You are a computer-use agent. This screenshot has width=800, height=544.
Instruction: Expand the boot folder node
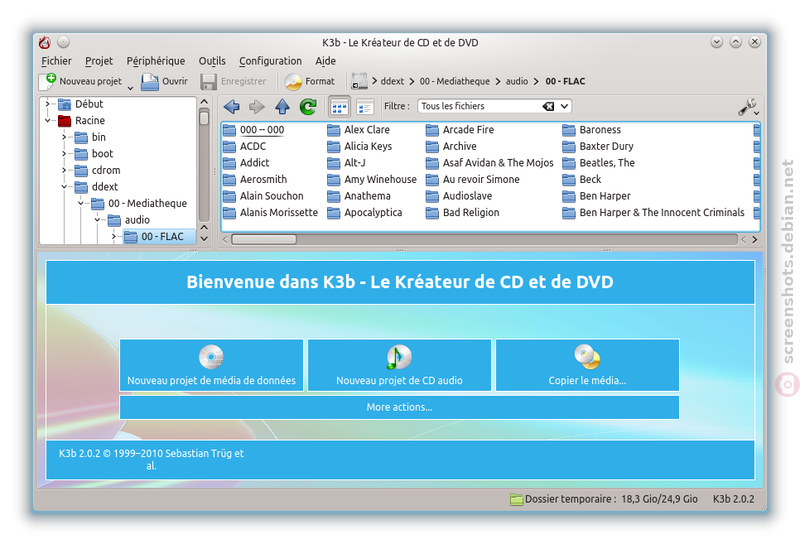click(64, 154)
